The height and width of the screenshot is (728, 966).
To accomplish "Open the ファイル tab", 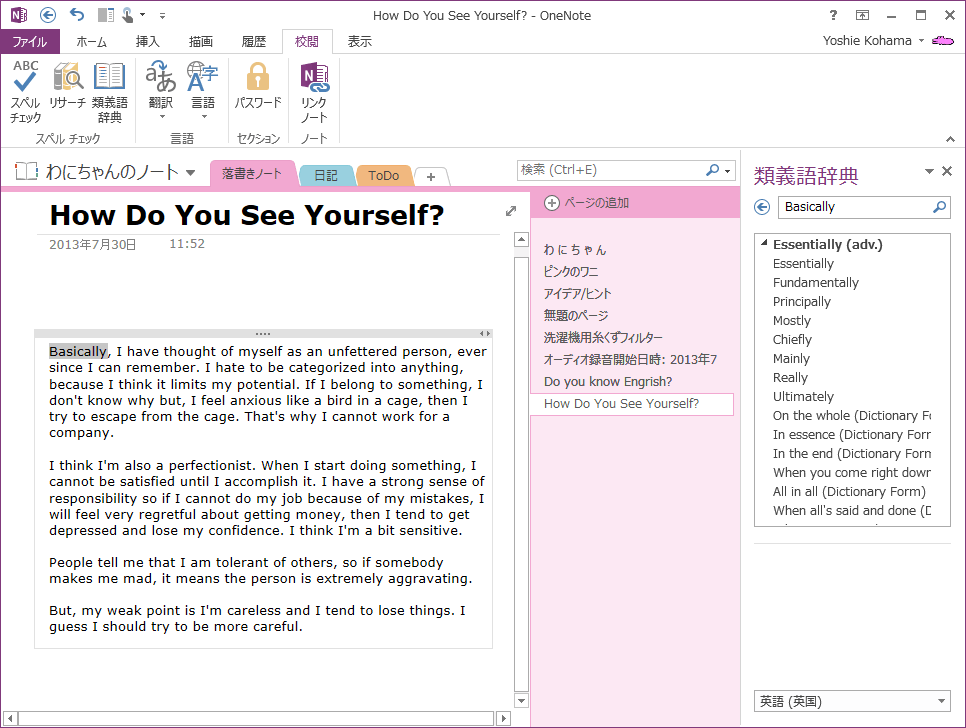I will point(30,41).
